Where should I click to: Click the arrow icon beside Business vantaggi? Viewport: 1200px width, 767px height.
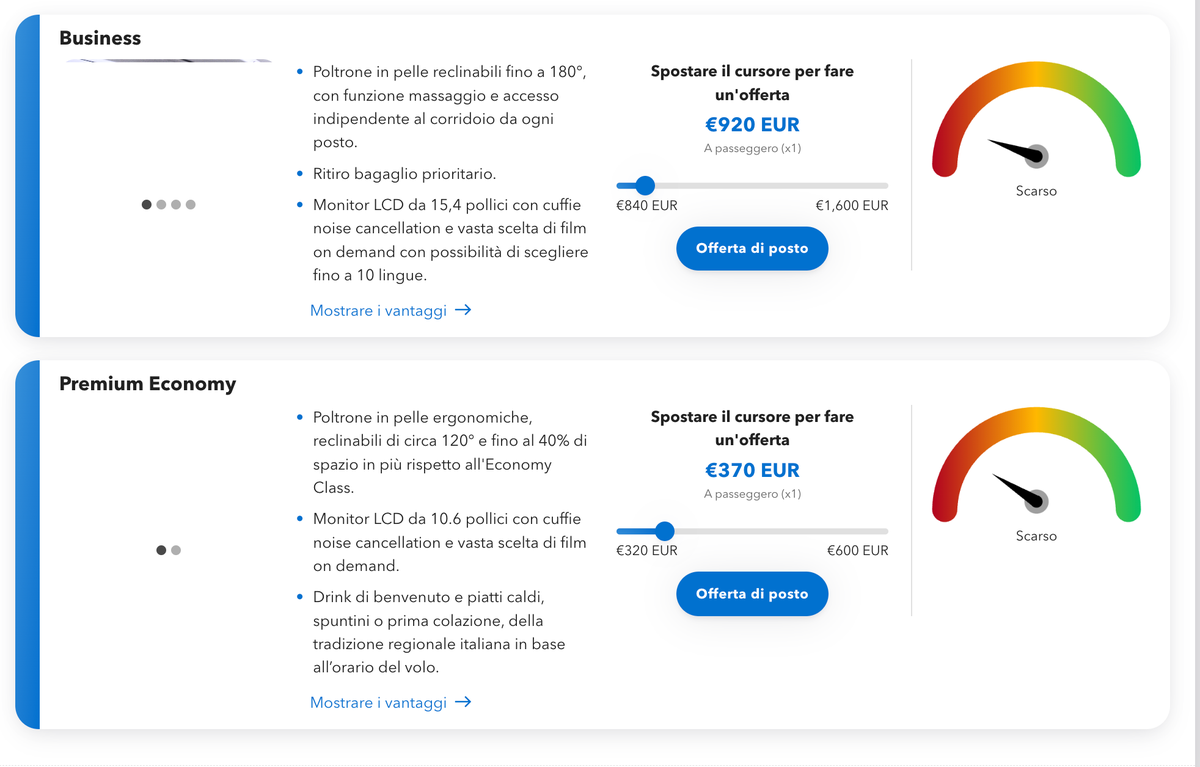coord(463,311)
